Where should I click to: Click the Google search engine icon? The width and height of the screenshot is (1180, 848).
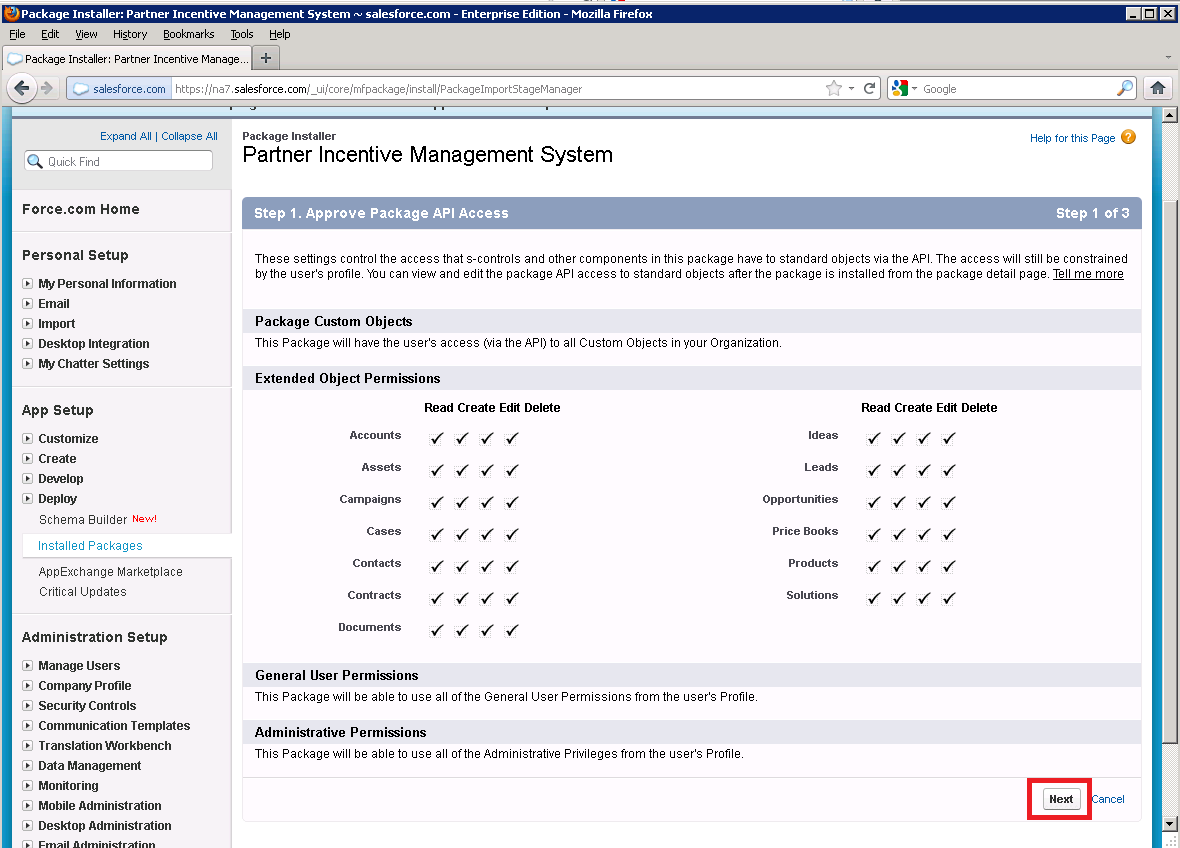(900, 88)
